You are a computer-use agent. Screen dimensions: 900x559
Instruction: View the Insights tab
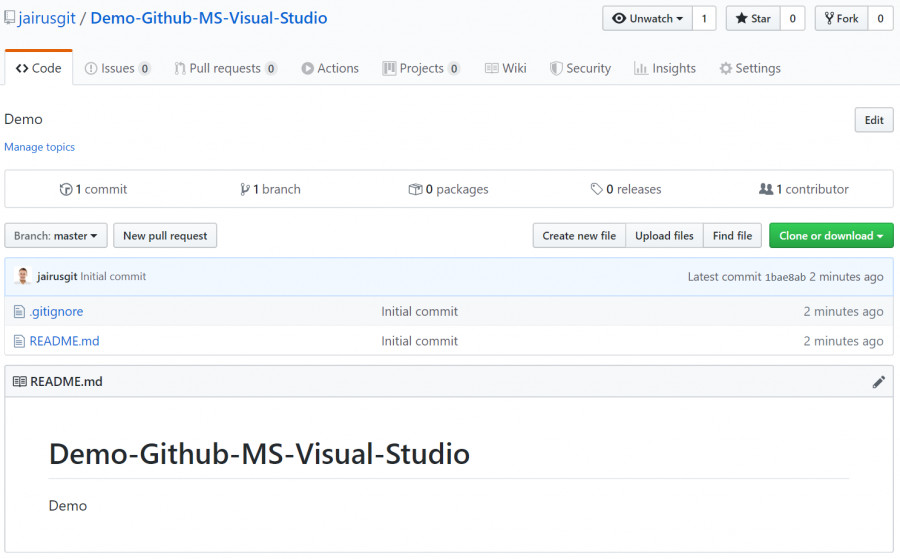[x=665, y=68]
